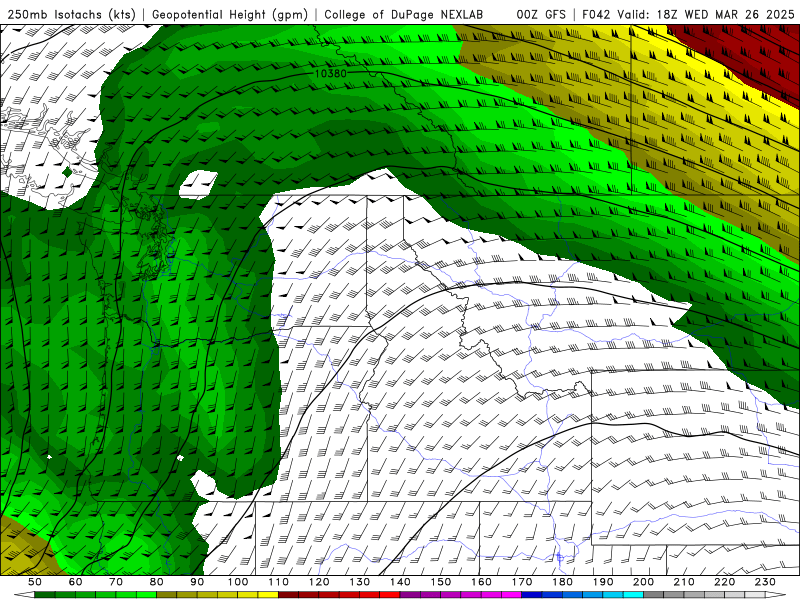
Task: Click the 60 value on the color scale
Action: click(x=75, y=582)
